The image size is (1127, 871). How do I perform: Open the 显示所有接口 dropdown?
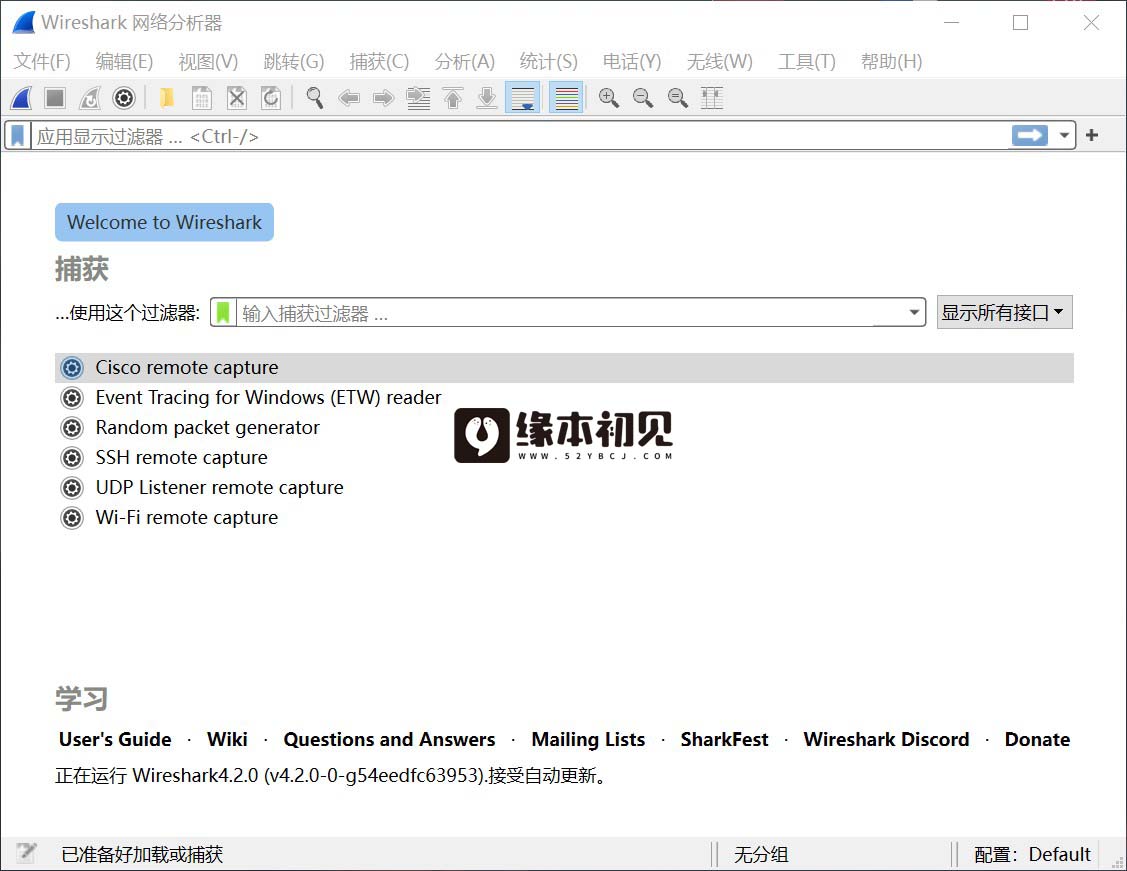point(1004,312)
